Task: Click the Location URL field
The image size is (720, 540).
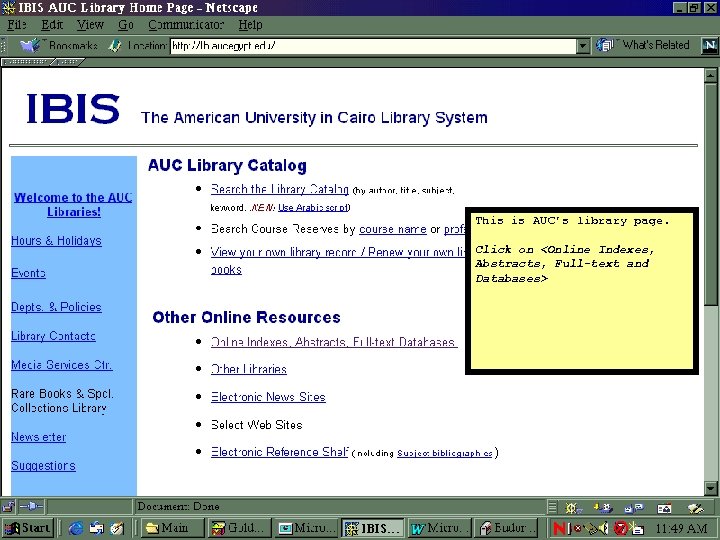Action: (x=373, y=46)
